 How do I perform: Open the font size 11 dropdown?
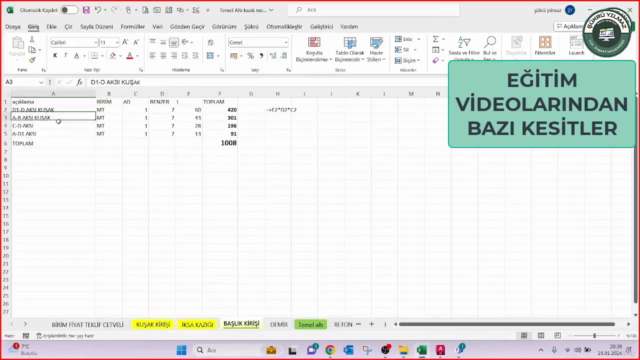pos(117,42)
